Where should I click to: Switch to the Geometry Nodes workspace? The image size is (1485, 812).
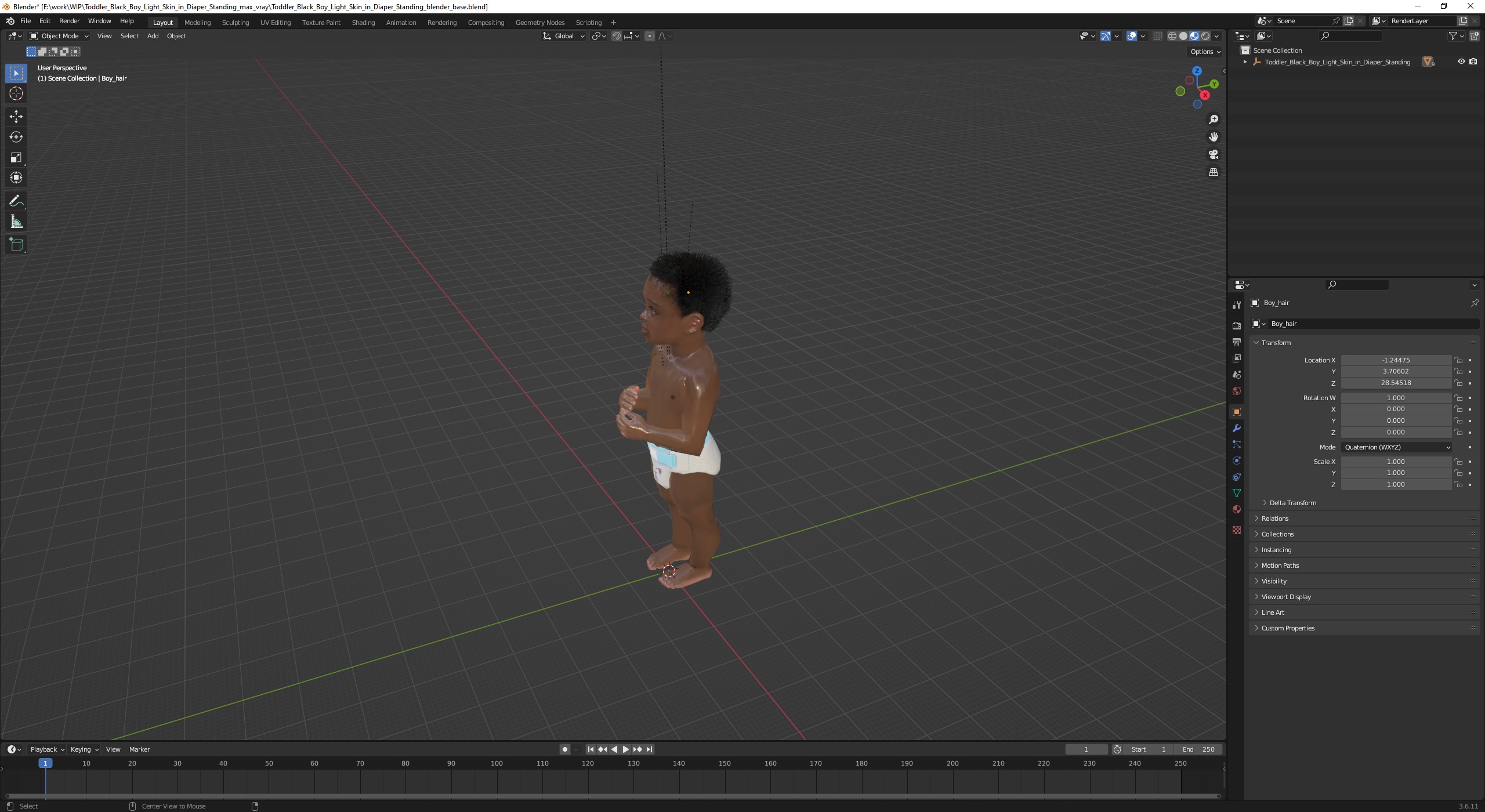tap(539, 23)
